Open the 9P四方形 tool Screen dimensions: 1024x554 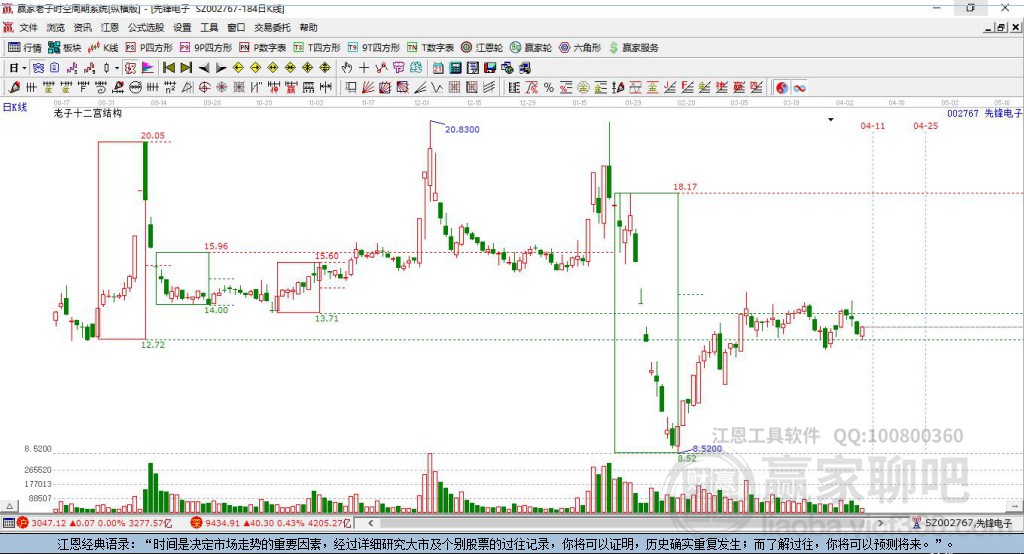(206, 48)
